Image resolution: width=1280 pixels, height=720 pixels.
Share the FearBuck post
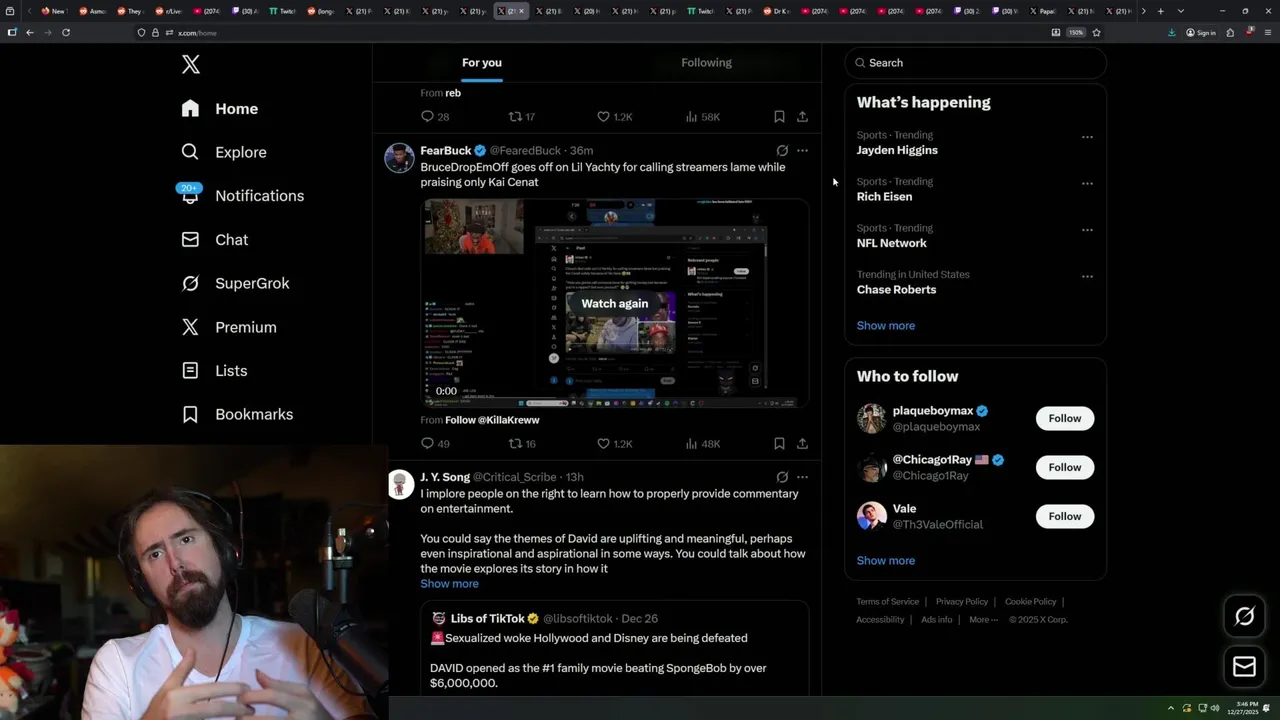click(802, 444)
